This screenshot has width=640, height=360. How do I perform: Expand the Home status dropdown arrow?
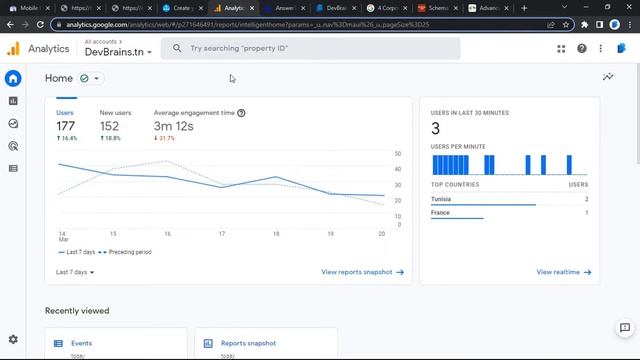pyautogui.click(x=97, y=78)
